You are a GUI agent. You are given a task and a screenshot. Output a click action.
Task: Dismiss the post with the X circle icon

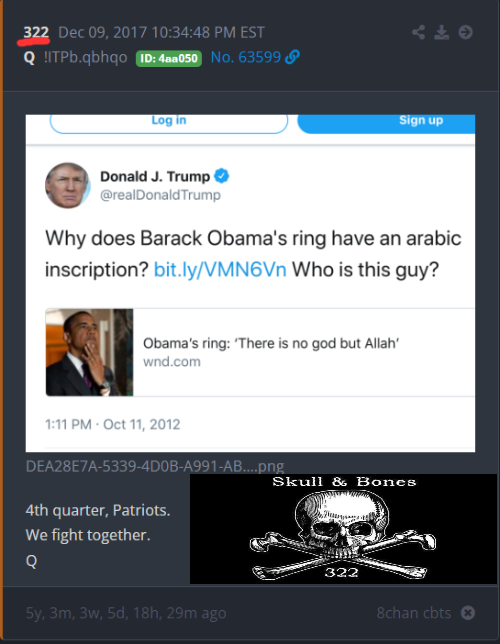468,613
